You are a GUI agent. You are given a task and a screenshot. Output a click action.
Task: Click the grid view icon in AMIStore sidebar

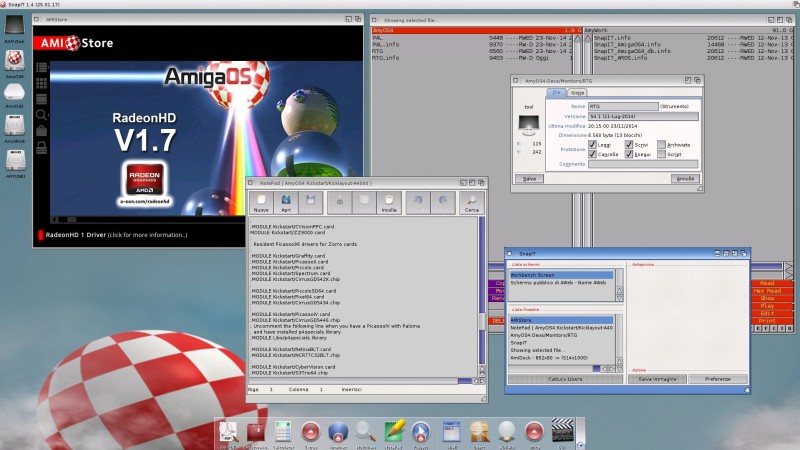[x=42, y=83]
